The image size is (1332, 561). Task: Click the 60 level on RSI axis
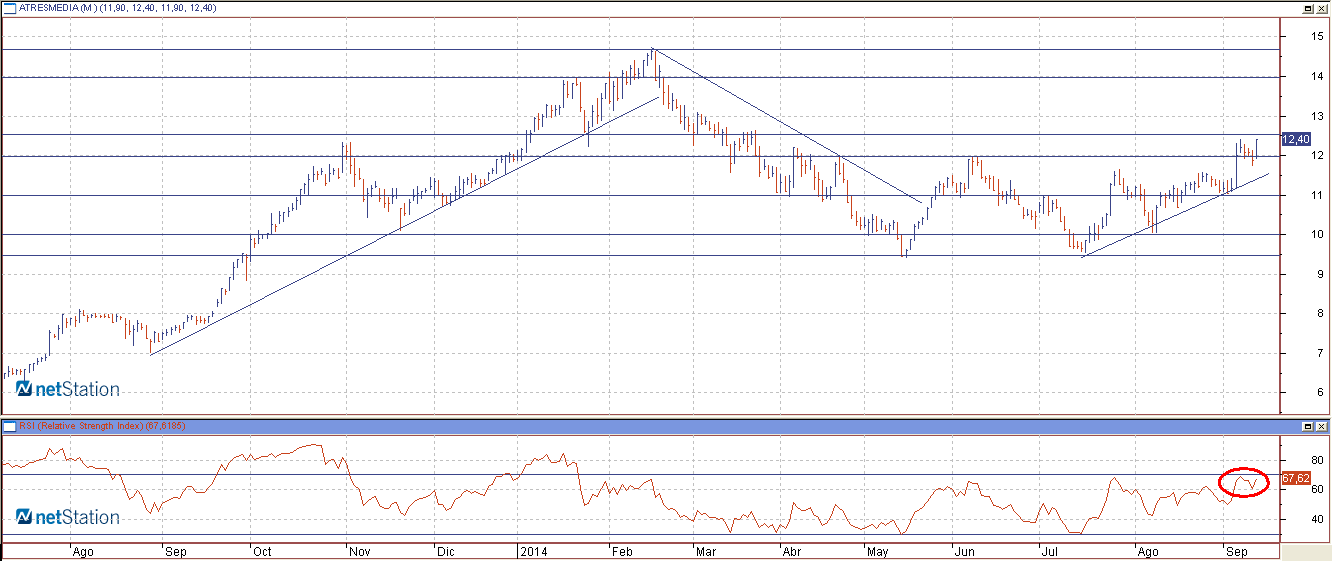pos(1317,490)
